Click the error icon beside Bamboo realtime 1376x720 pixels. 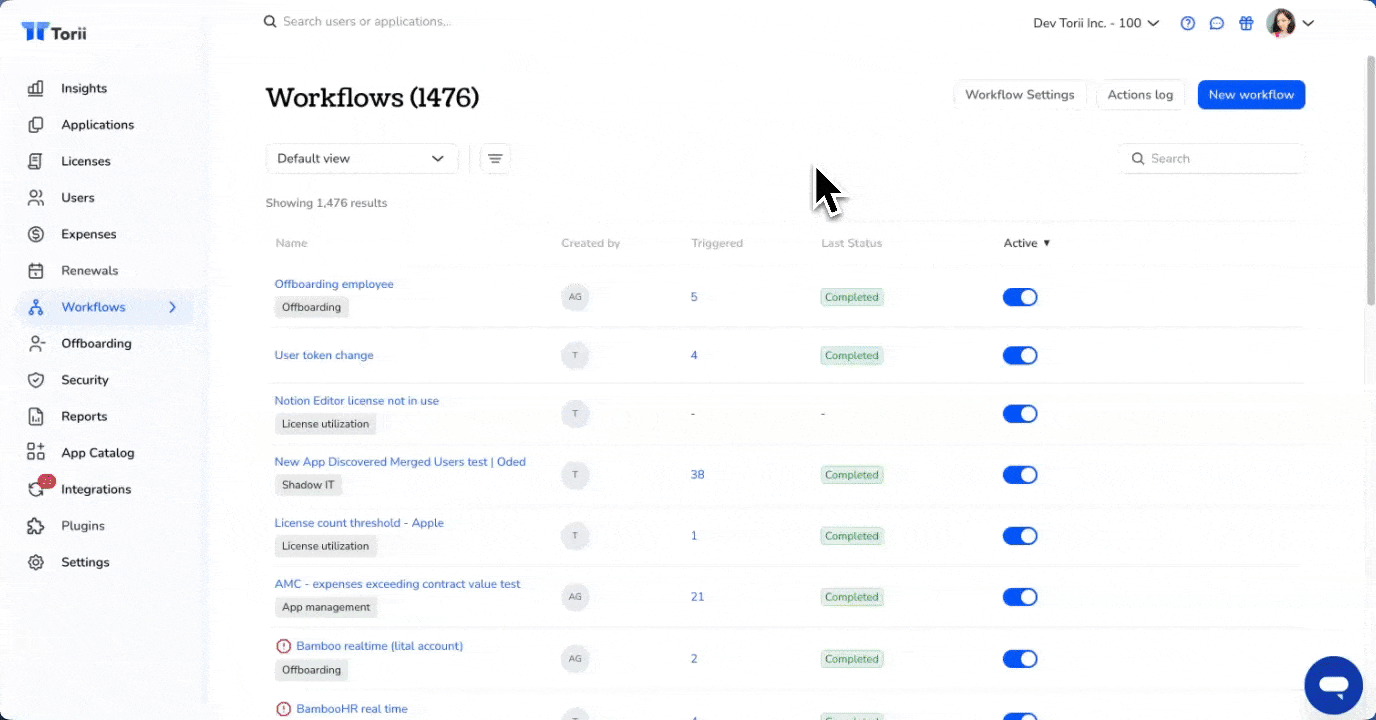click(x=283, y=647)
